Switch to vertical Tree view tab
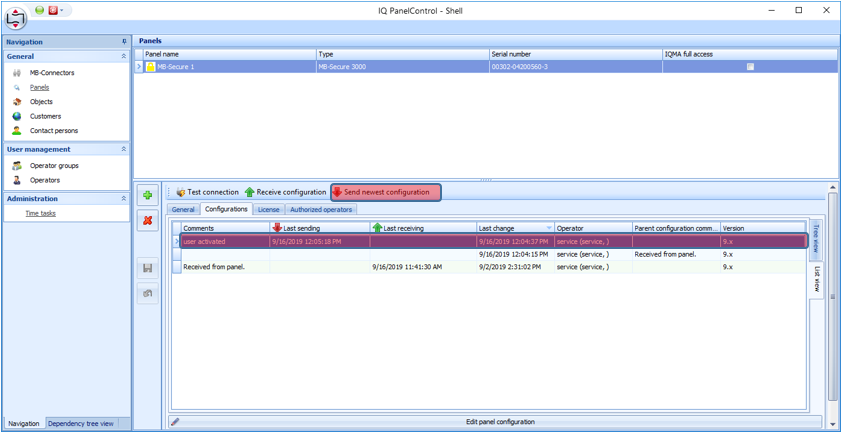The height and width of the screenshot is (434, 843). pos(815,240)
